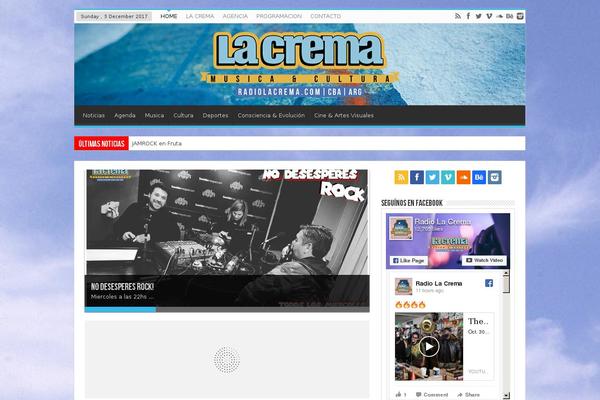Open Musica category

[x=154, y=115]
